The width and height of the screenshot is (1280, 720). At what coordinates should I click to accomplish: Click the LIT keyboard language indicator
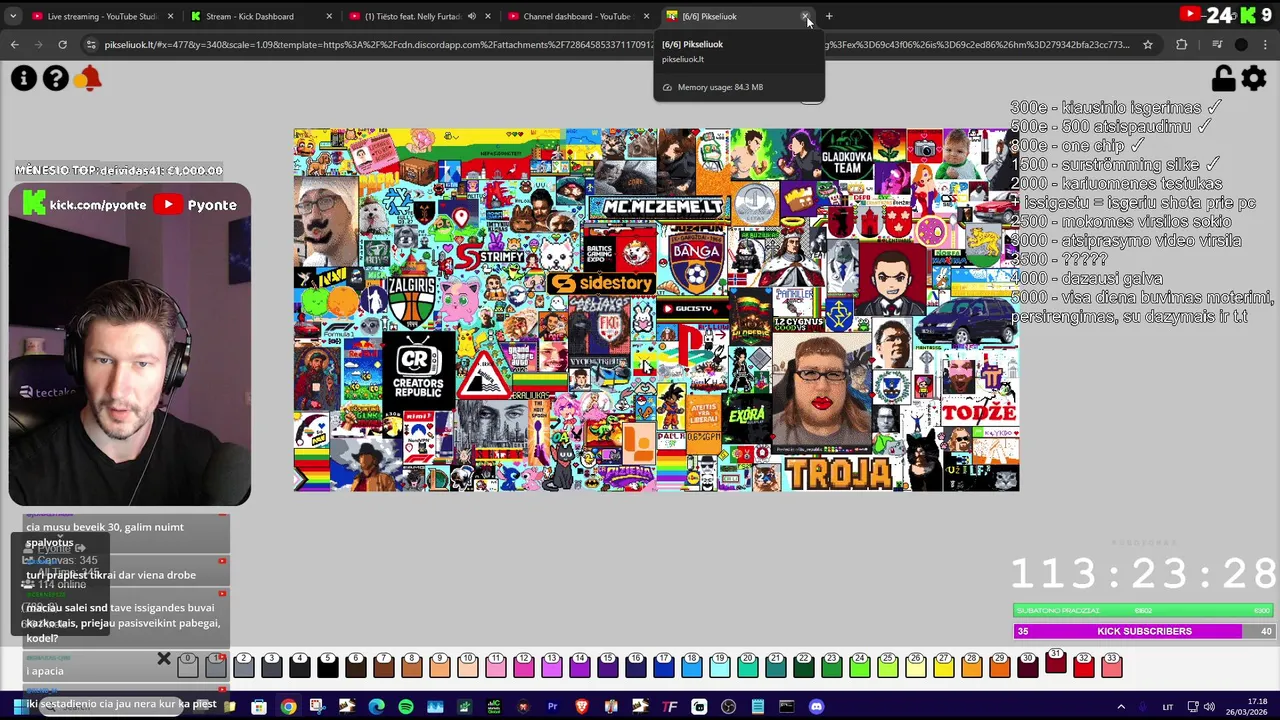[x=1167, y=707]
